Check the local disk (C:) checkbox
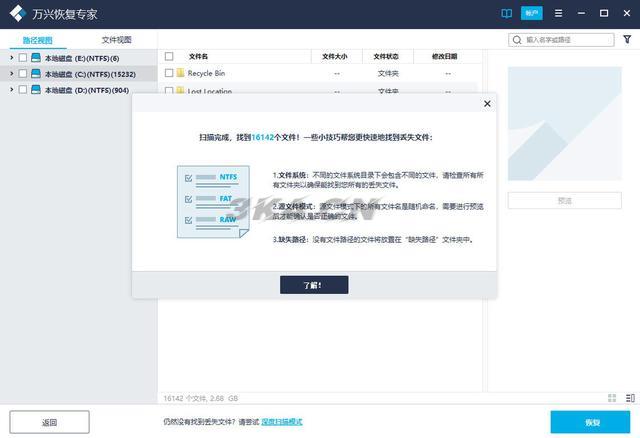640x438 pixels. pos(23,74)
